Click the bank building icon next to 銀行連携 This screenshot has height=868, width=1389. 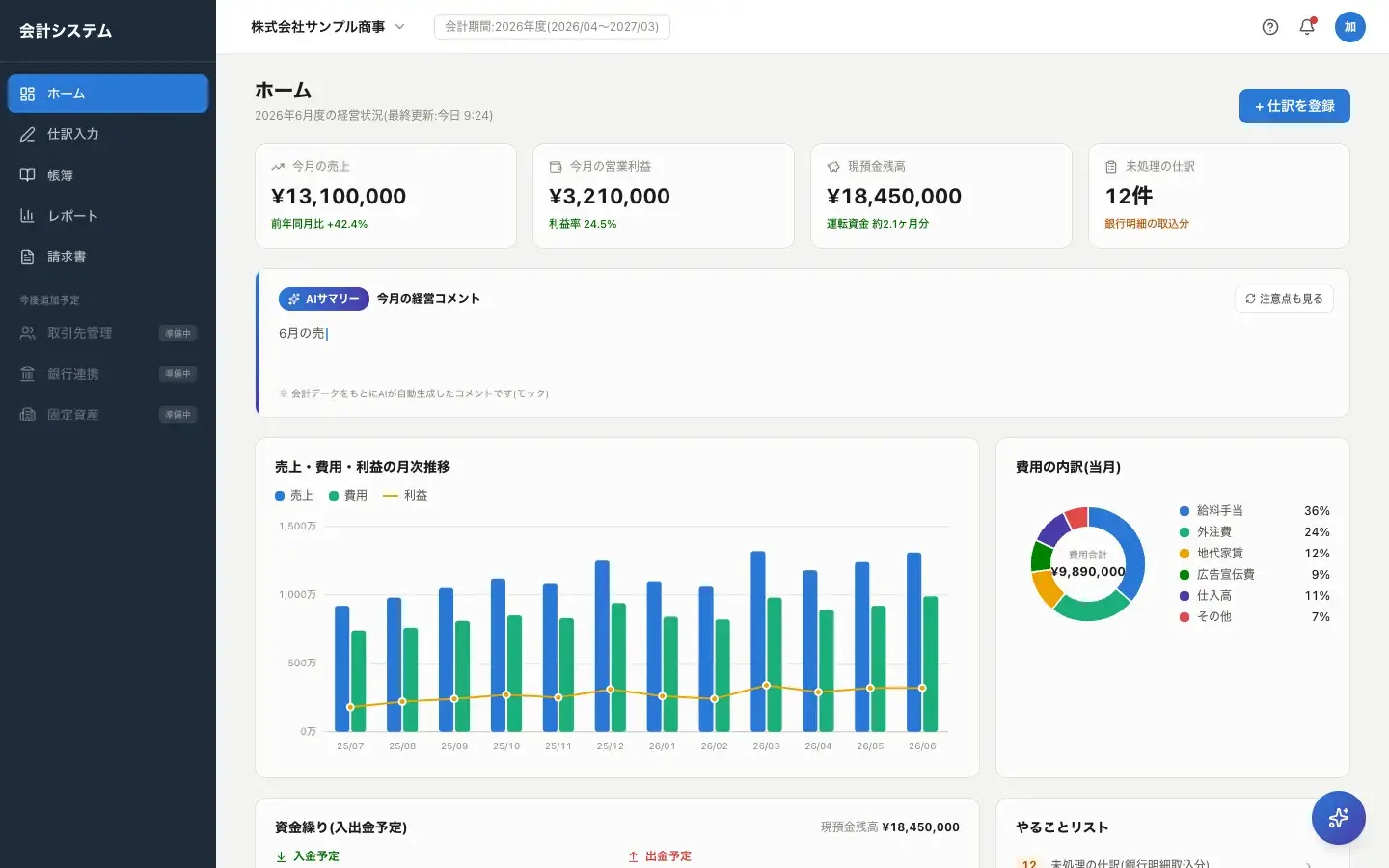click(27, 374)
